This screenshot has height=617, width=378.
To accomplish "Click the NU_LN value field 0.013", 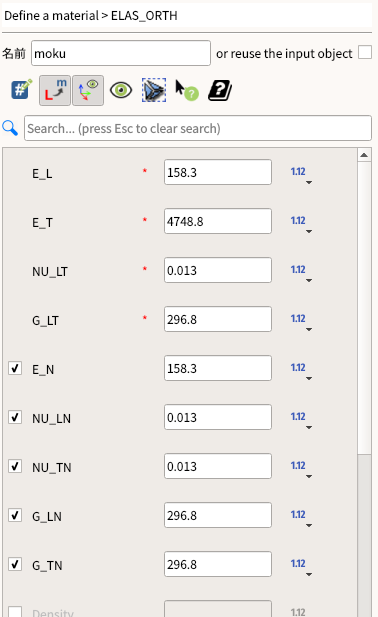I will pos(218,417).
